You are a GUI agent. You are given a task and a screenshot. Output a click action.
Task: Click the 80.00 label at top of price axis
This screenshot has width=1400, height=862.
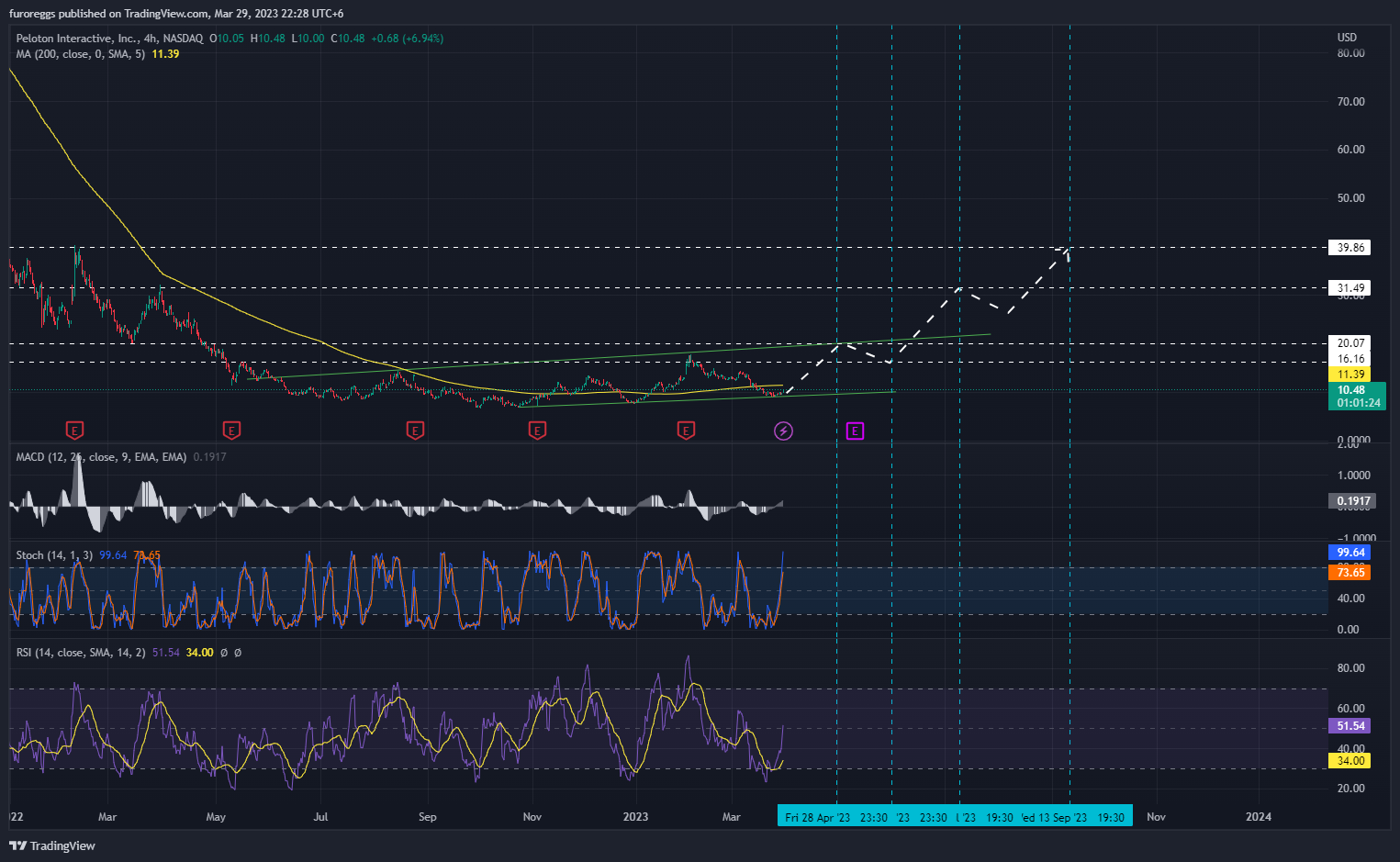1350,53
